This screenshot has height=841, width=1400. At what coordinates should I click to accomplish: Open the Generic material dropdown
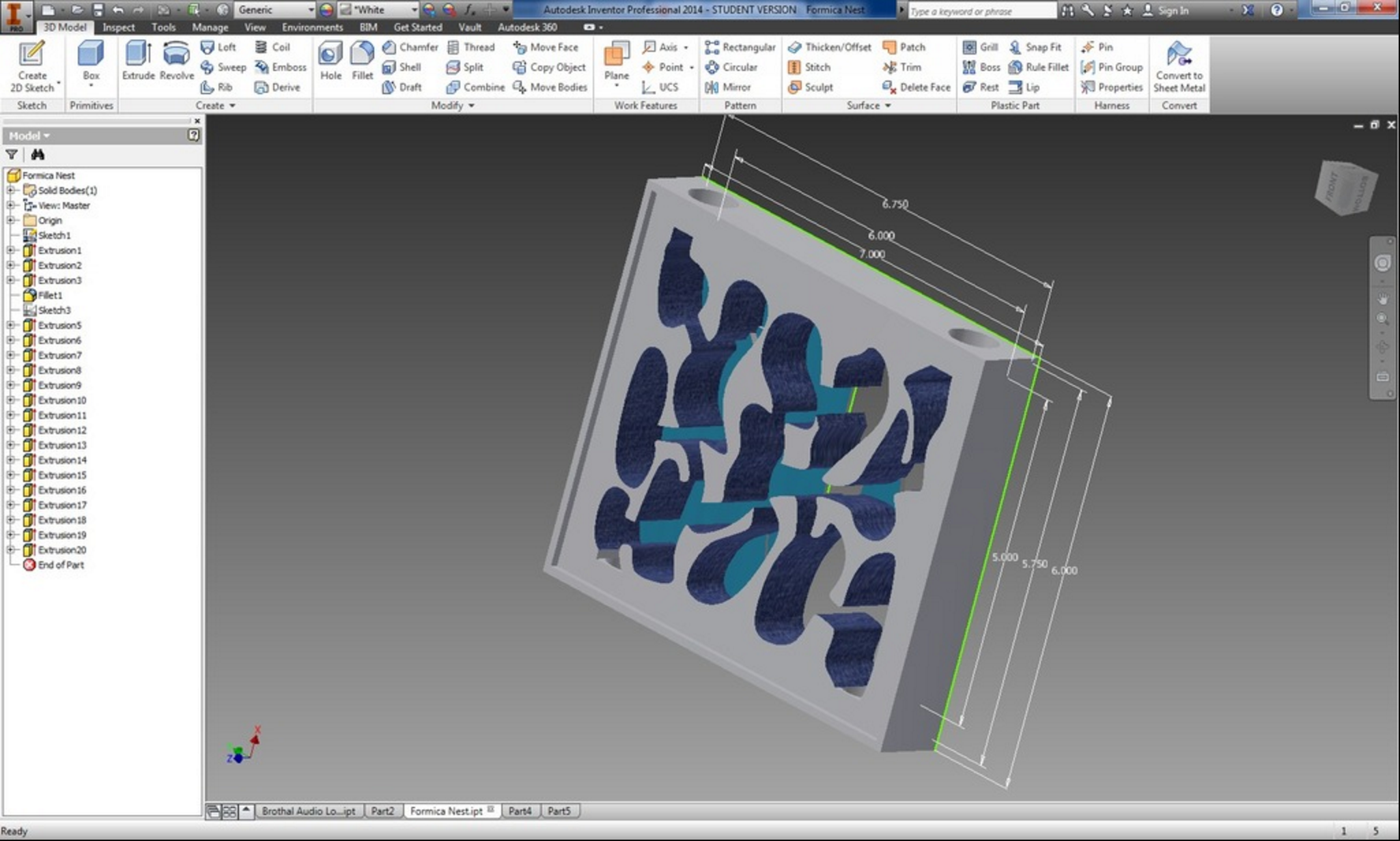(x=275, y=10)
